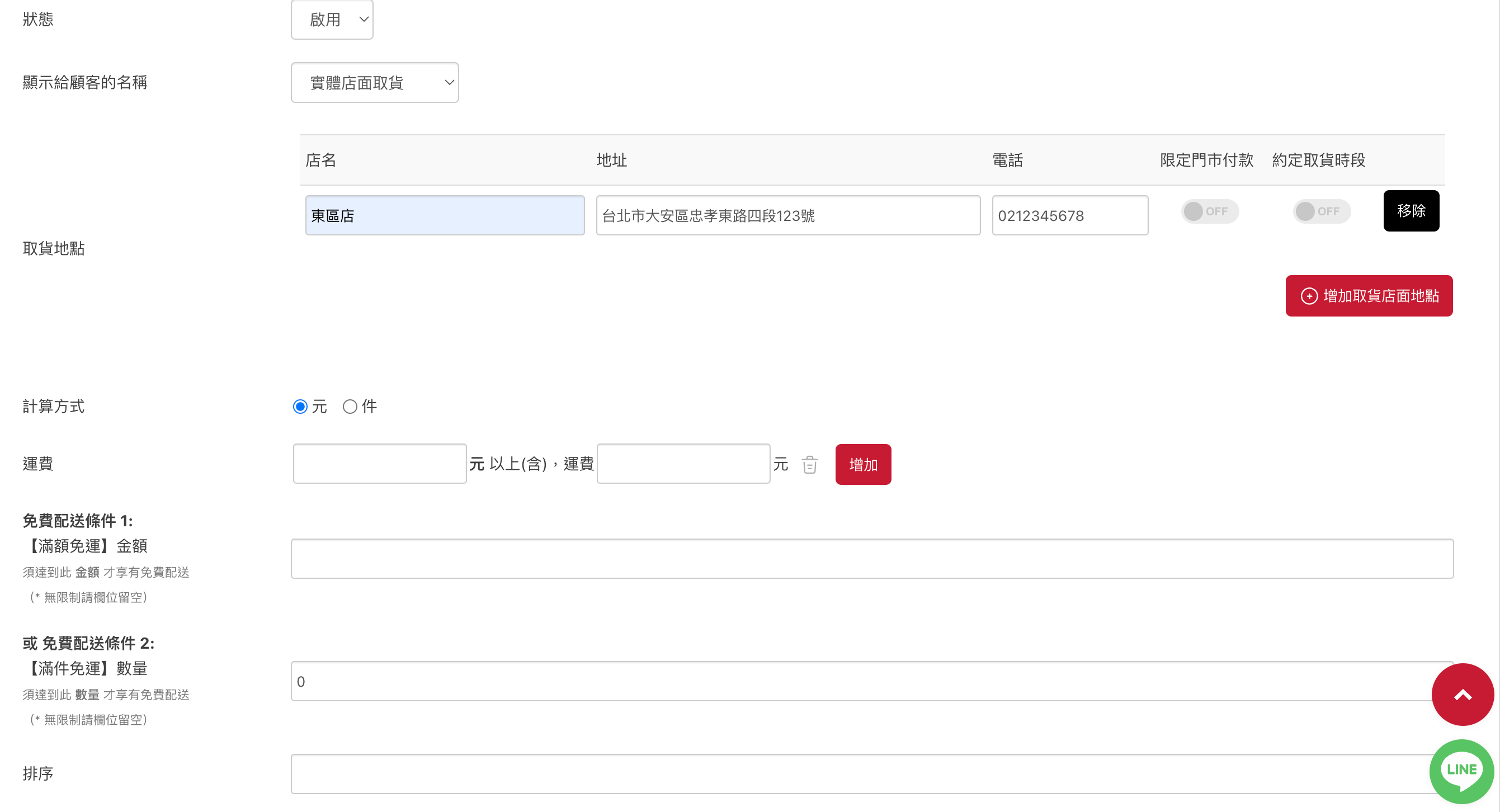Click the address field for the pickup store

787,215
